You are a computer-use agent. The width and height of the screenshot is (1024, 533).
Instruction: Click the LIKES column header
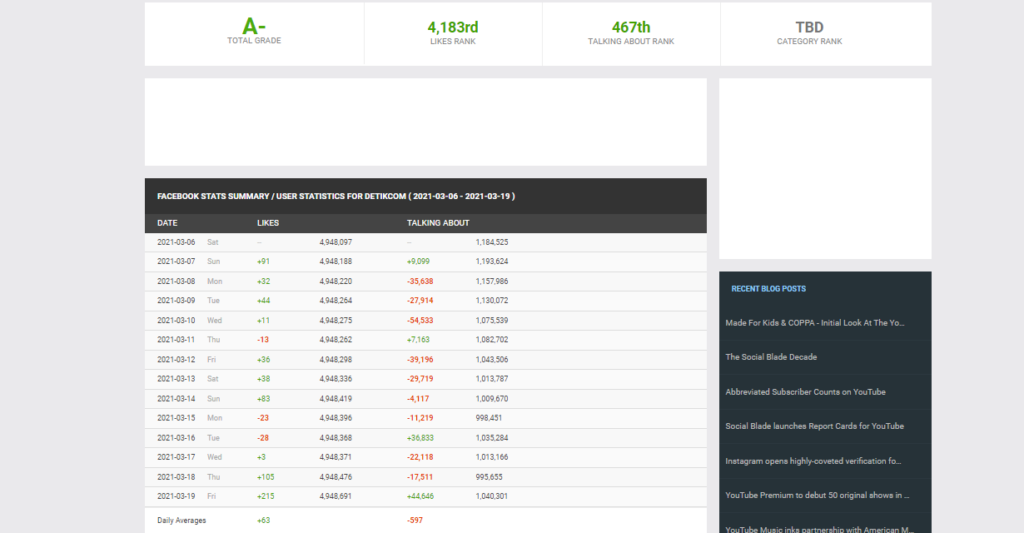point(268,223)
